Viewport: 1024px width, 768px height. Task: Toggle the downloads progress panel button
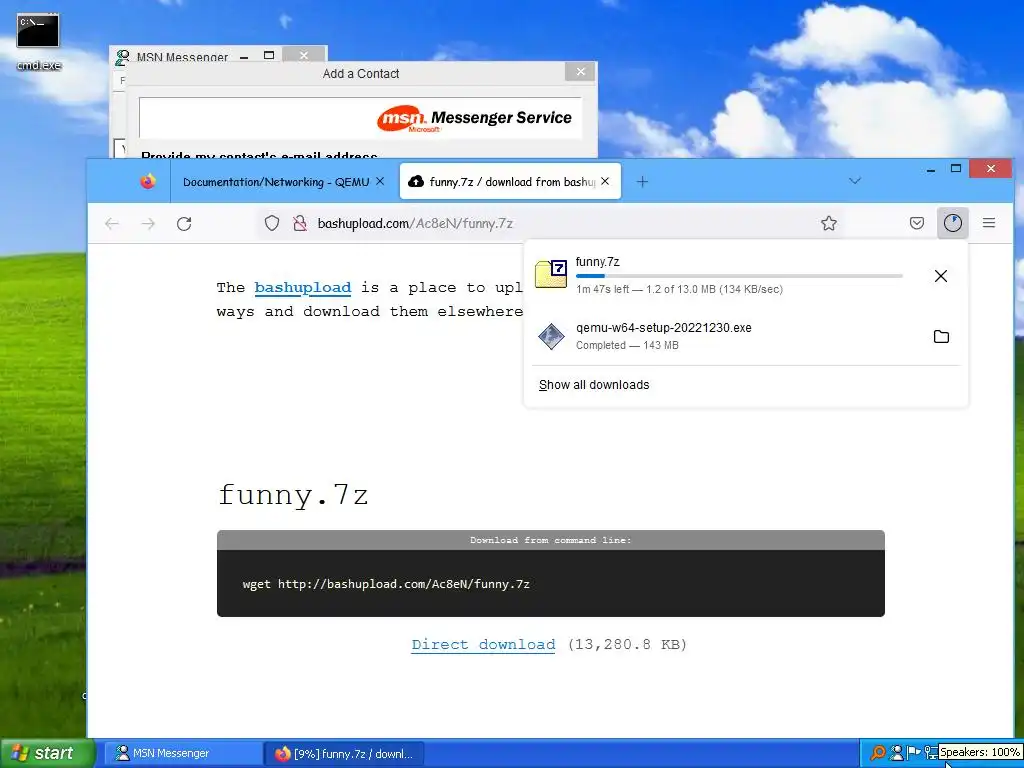tap(953, 223)
